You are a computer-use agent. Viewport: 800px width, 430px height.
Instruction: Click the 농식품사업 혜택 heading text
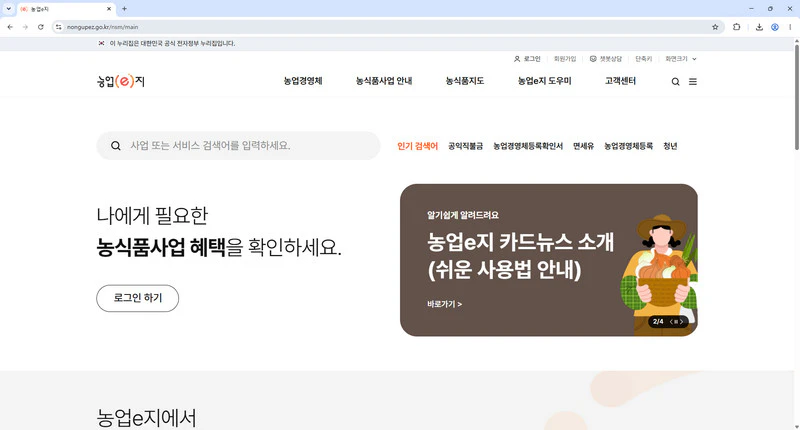pyautogui.click(x=161, y=247)
